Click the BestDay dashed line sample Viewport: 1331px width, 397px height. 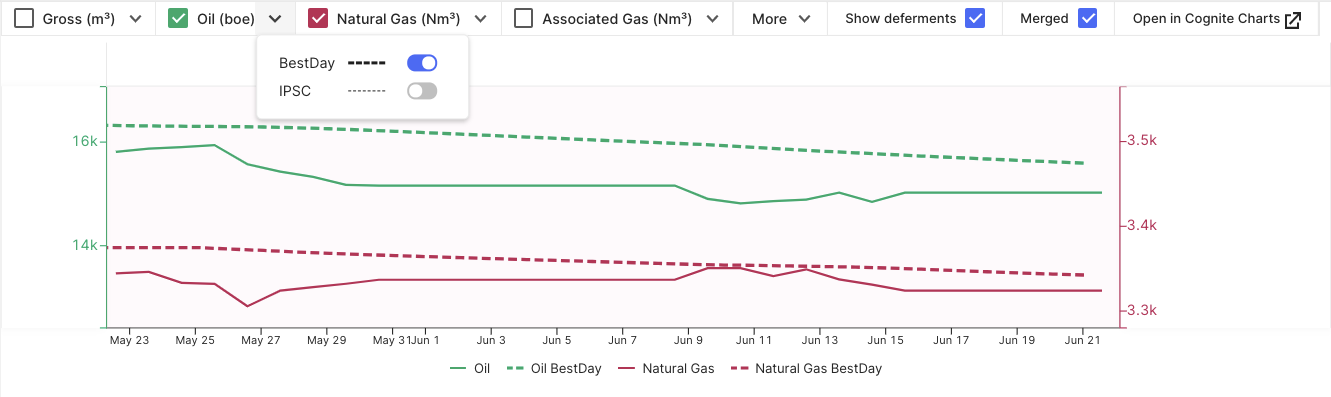tap(366, 63)
